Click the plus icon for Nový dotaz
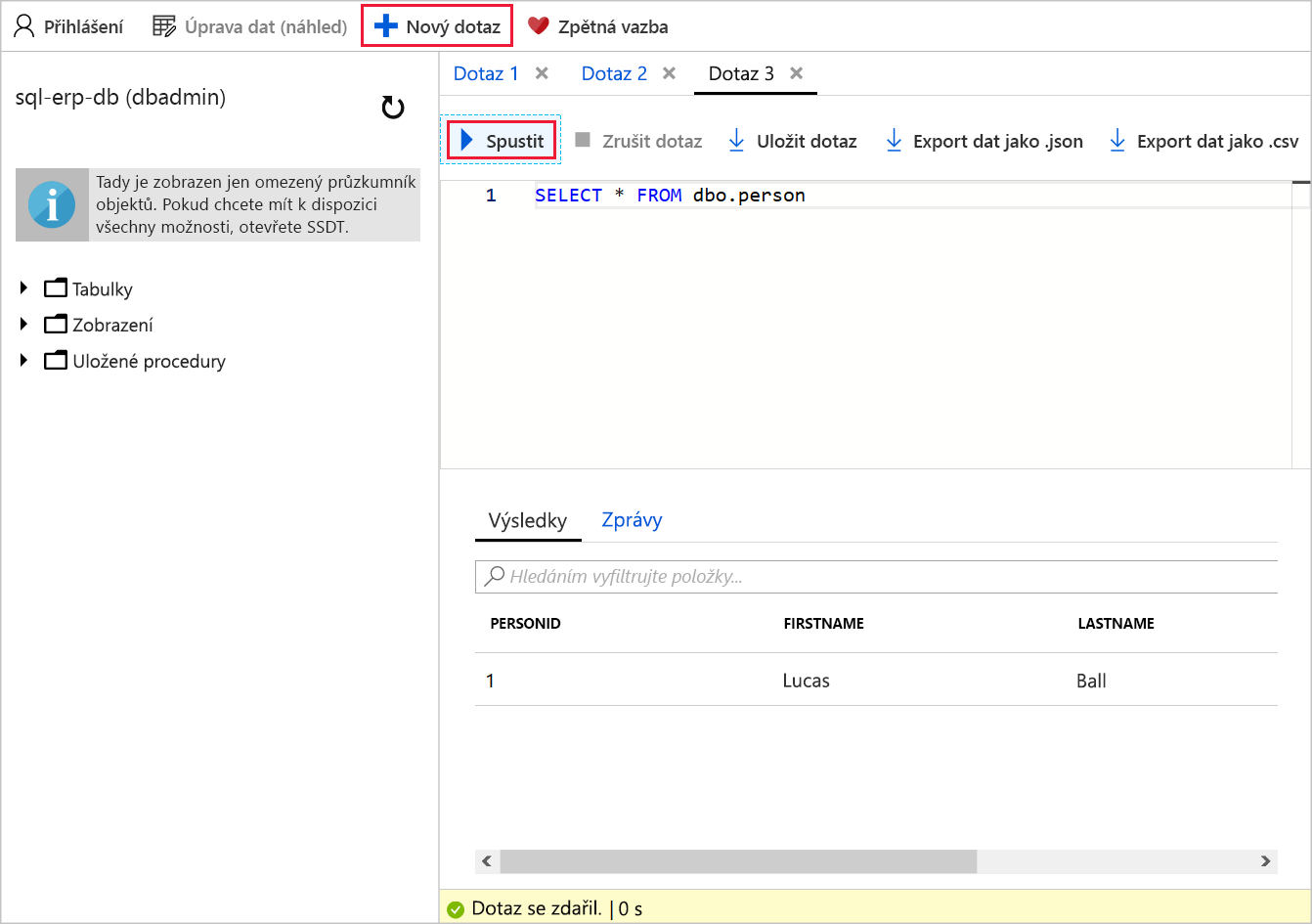 point(386,26)
